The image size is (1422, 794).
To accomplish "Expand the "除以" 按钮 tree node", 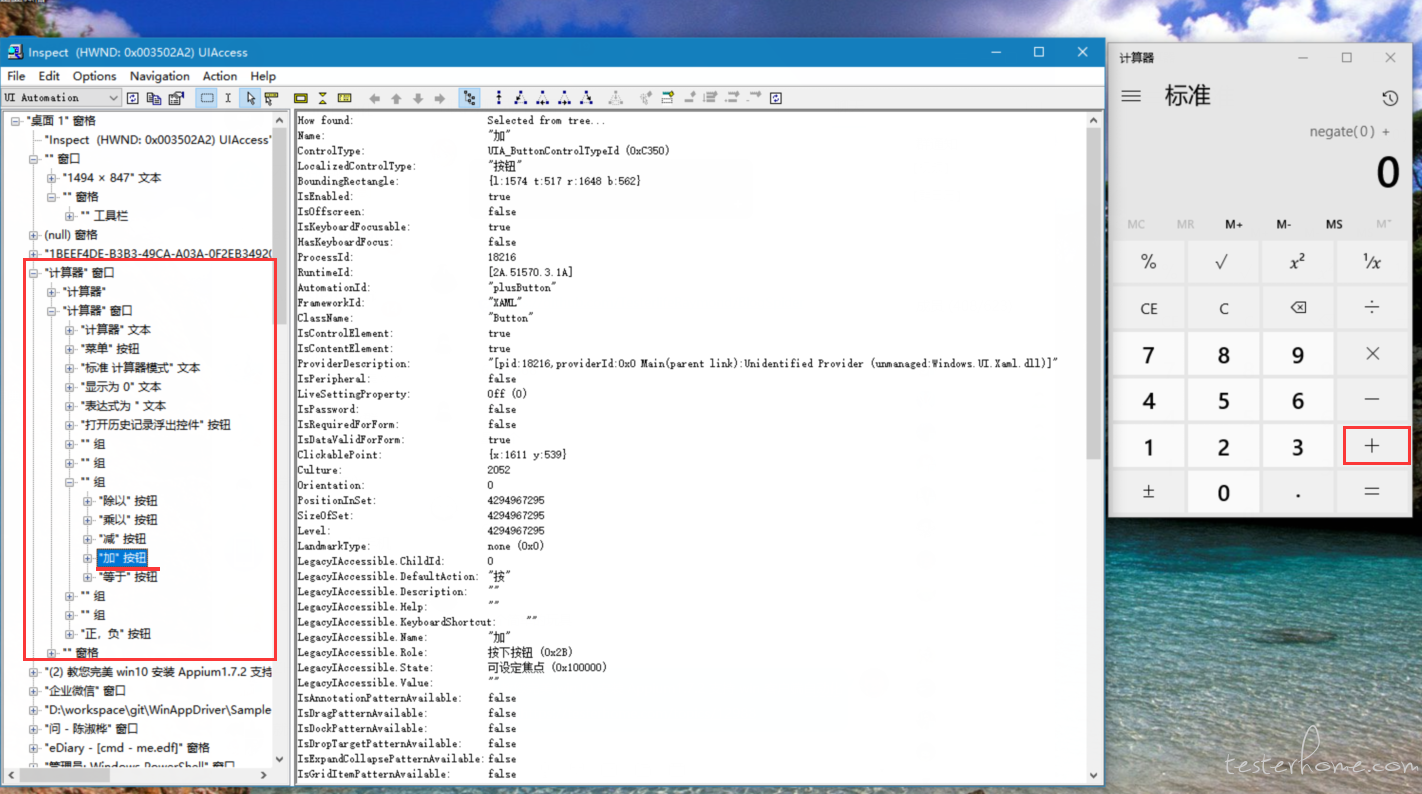I will [88, 501].
